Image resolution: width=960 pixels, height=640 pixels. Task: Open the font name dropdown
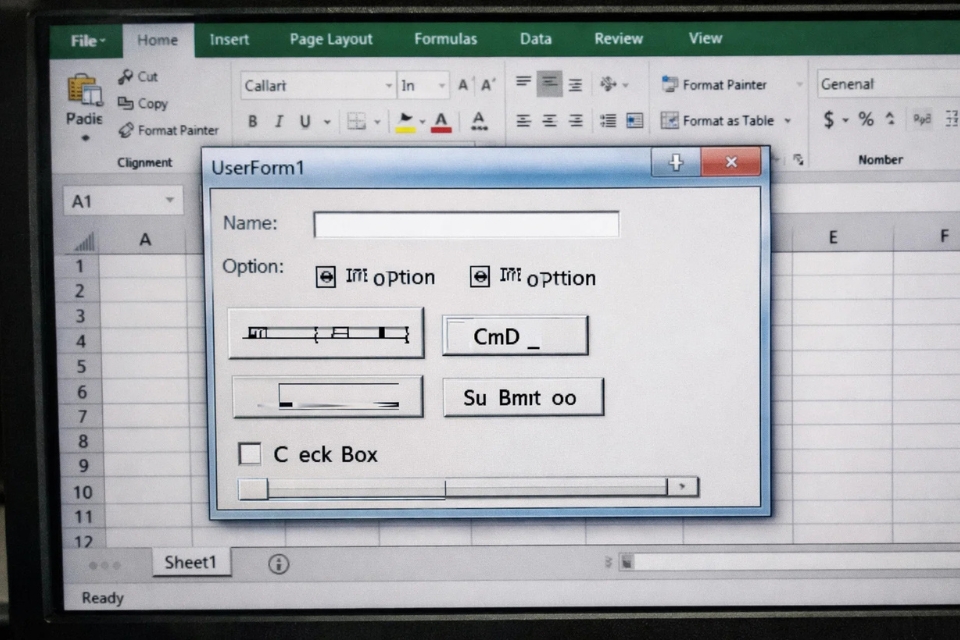tap(389, 86)
